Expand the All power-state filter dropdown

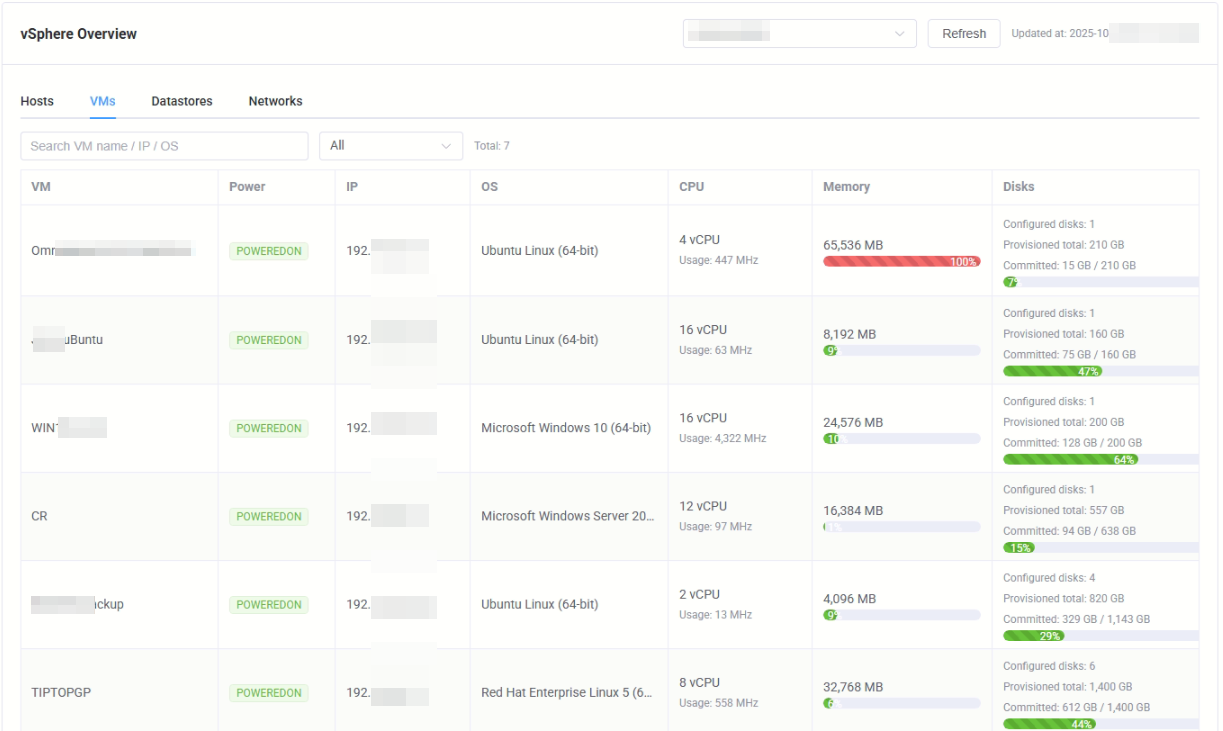tap(390, 145)
